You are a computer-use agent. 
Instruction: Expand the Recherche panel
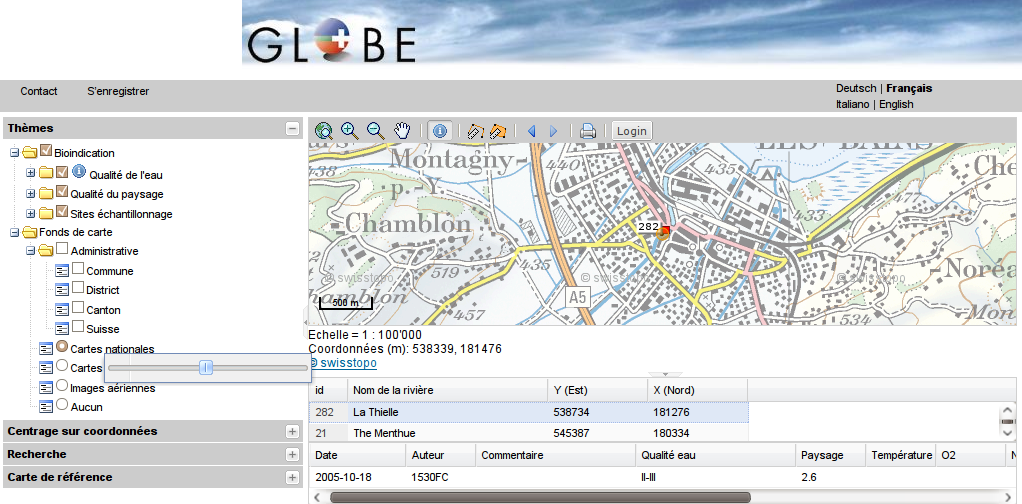point(292,454)
